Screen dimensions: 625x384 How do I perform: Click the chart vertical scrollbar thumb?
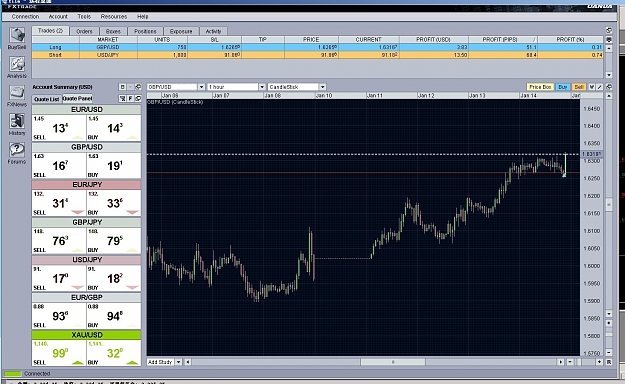609,204
